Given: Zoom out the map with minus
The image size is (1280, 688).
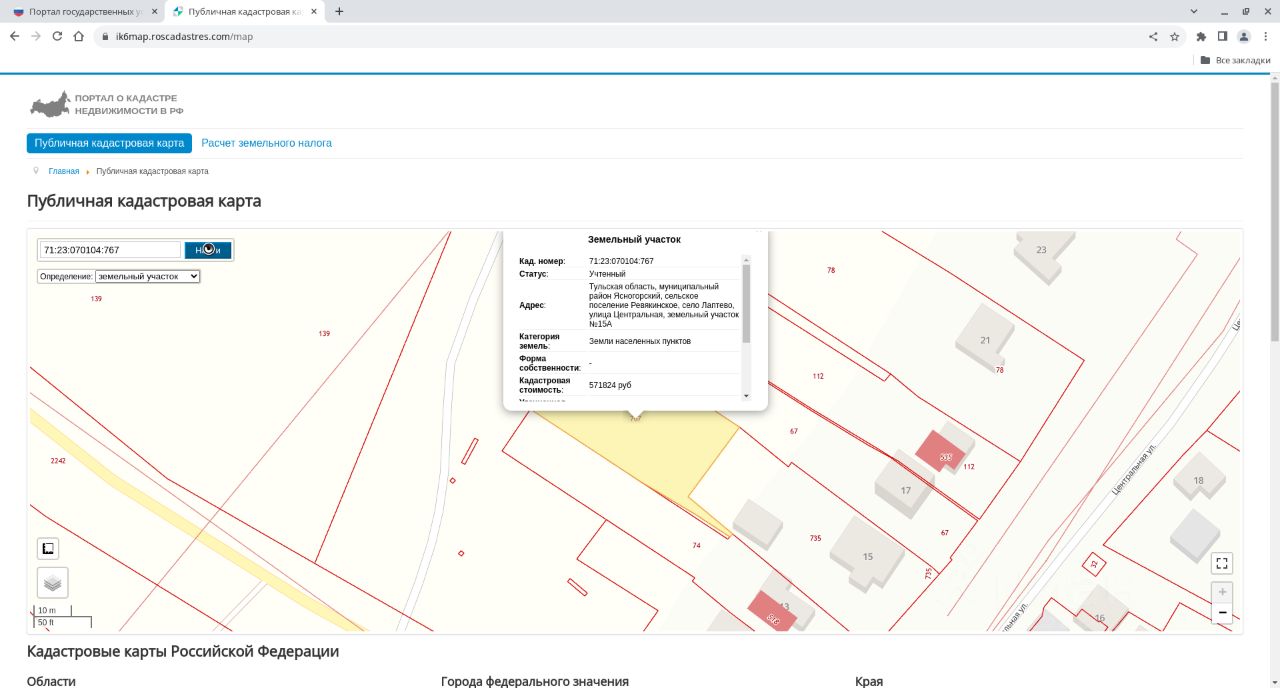Looking at the screenshot, I should click(x=1222, y=613).
